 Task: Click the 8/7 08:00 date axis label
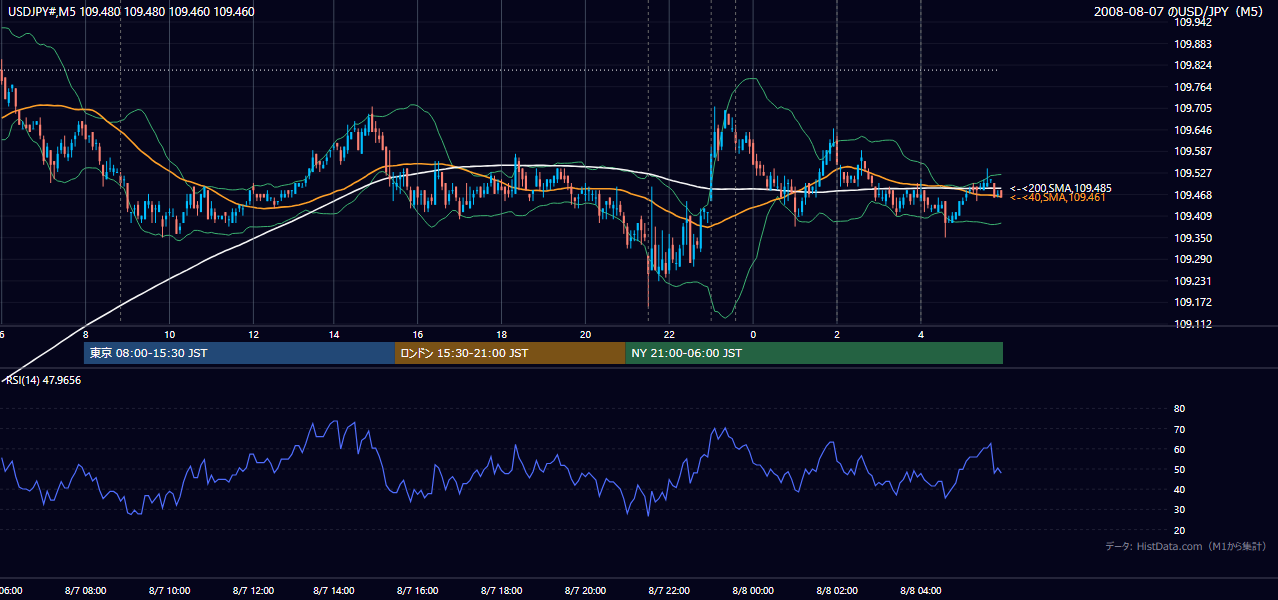click(x=85, y=591)
